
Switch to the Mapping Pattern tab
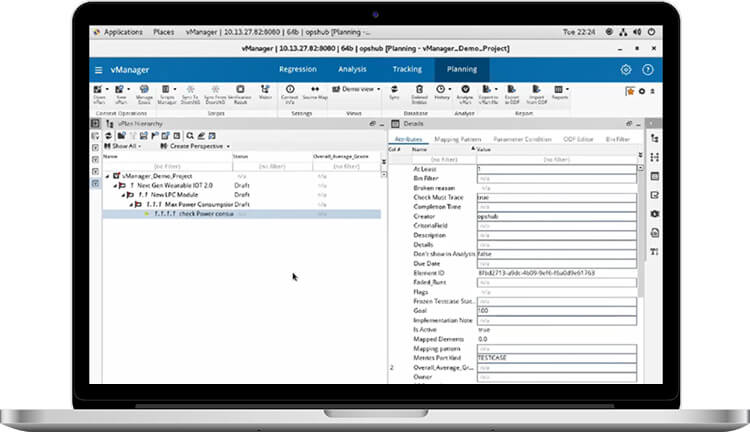point(458,139)
